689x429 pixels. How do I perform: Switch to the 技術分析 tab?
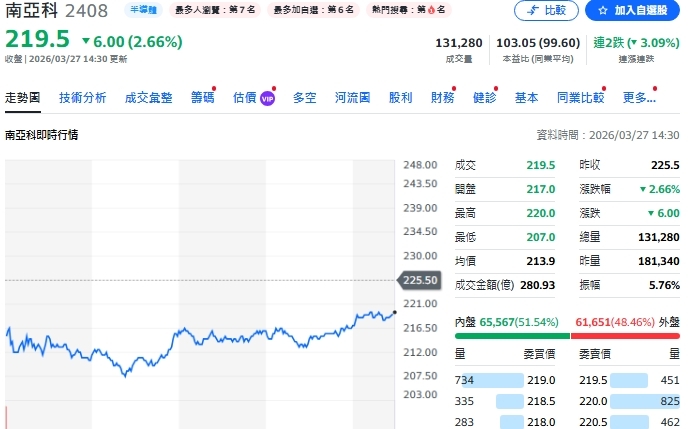(x=82, y=98)
